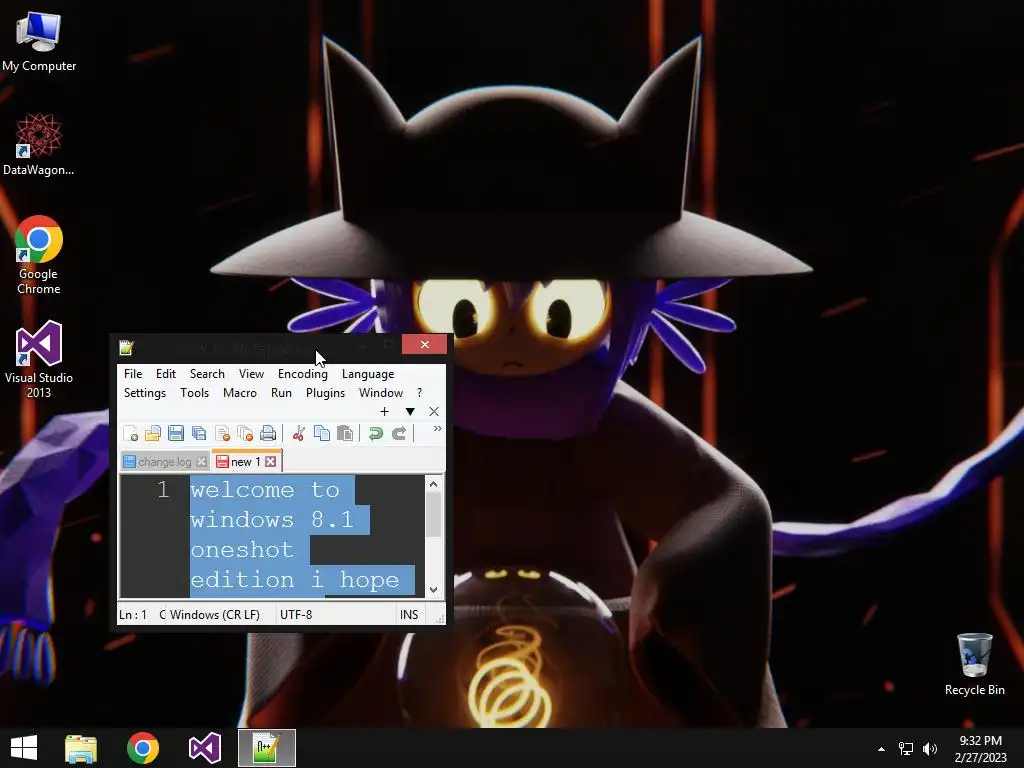Click the Print toolbar icon
The height and width of the screenshot is (768, 1024).
pos(268,434)
